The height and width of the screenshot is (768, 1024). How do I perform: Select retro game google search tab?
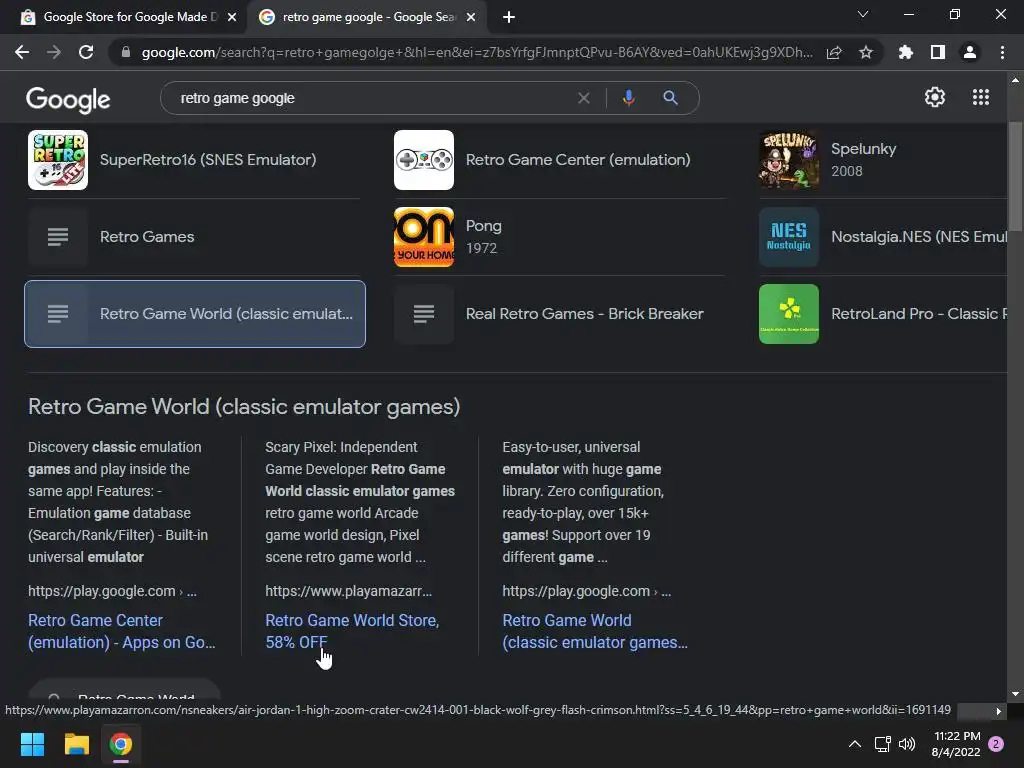pos(366,17)
